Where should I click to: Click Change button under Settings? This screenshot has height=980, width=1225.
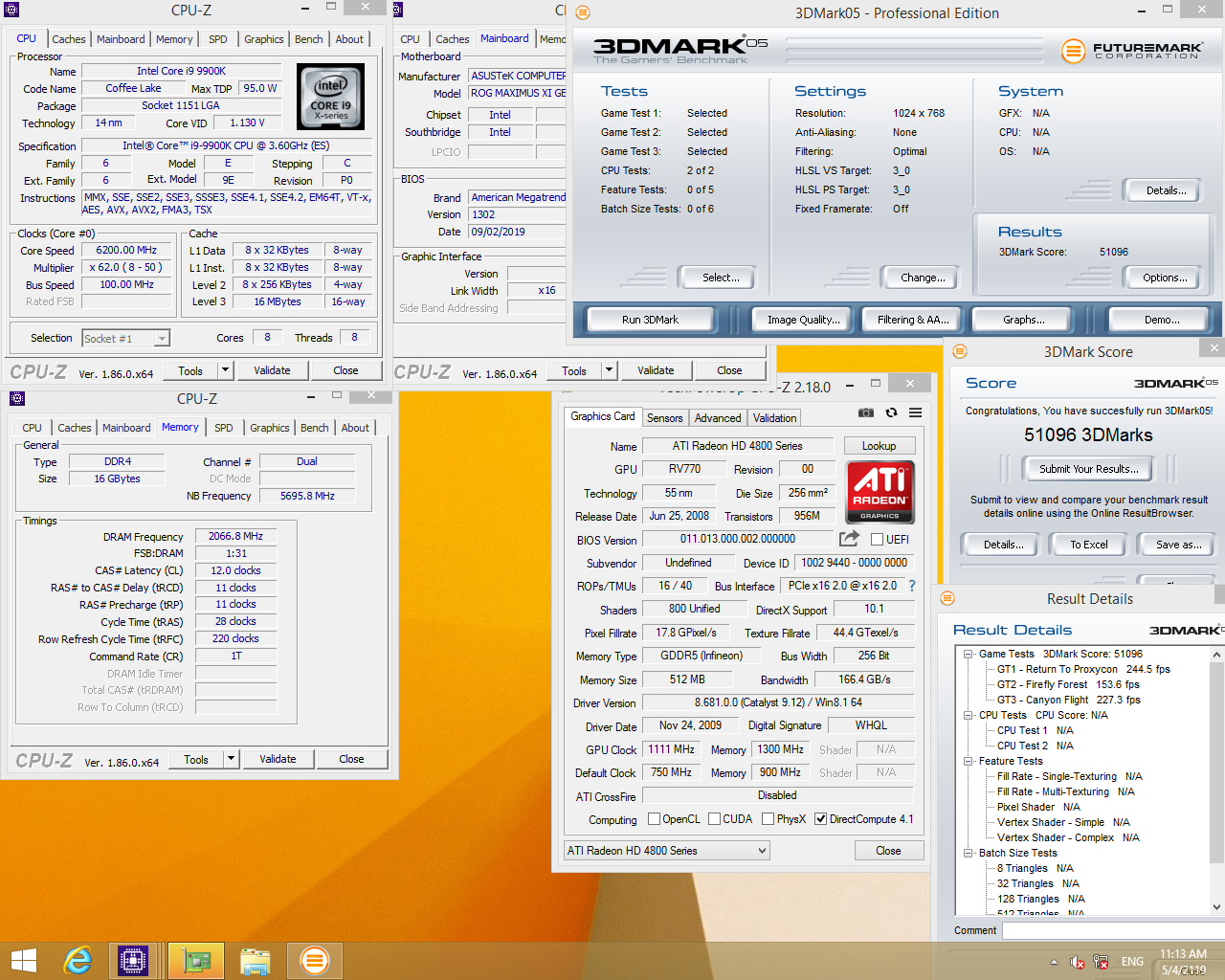pyautogui.click(x=923, y=278)
